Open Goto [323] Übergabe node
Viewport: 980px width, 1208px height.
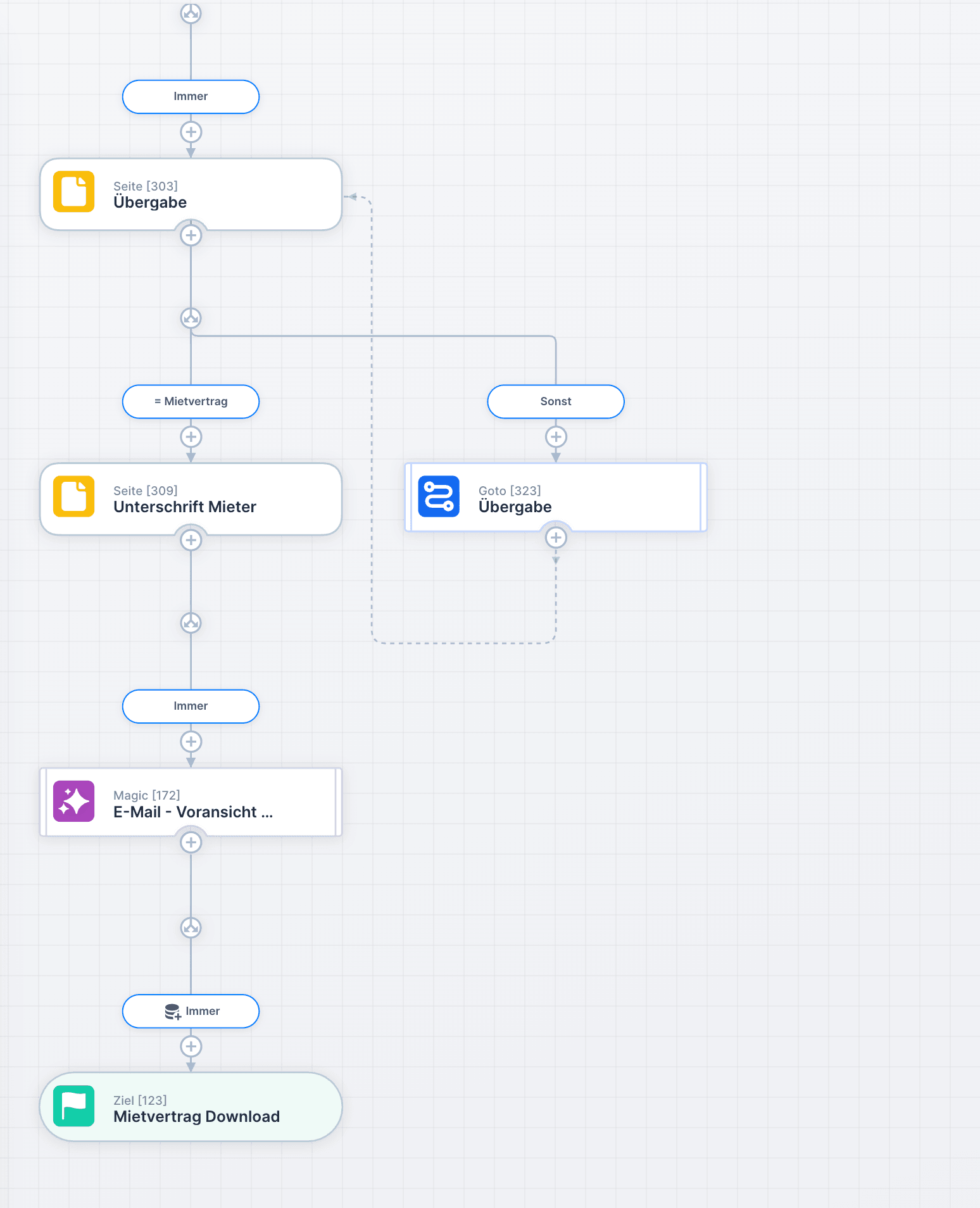[556, 497]
